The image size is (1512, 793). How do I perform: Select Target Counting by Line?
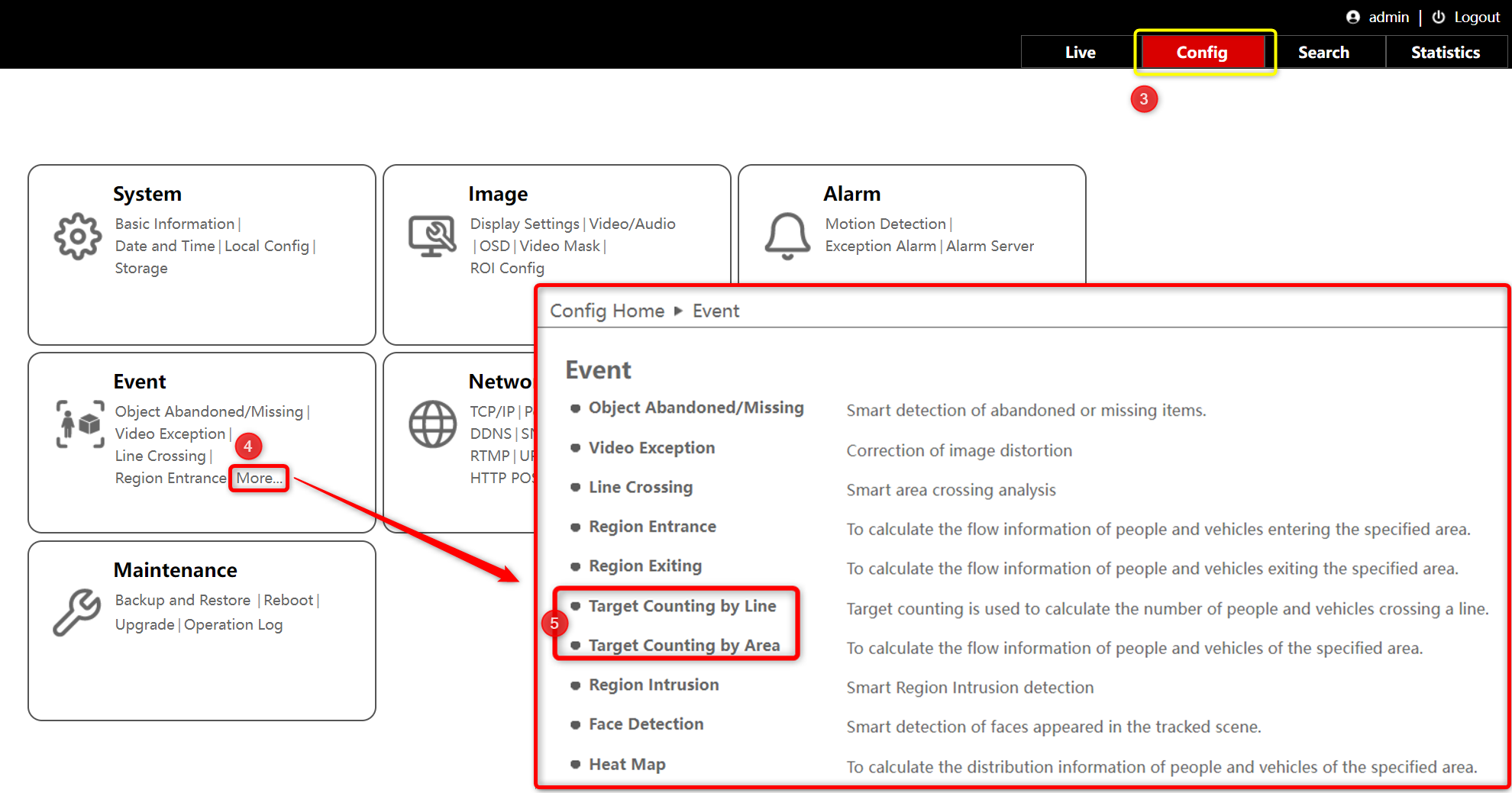(x=682, y=605)
